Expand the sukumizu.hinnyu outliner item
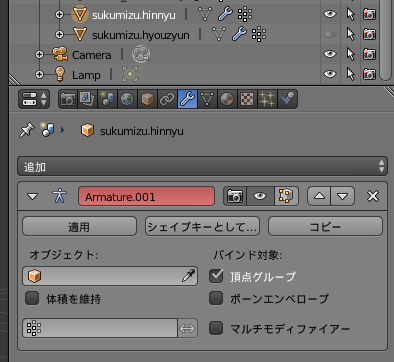 coord(59,15)
